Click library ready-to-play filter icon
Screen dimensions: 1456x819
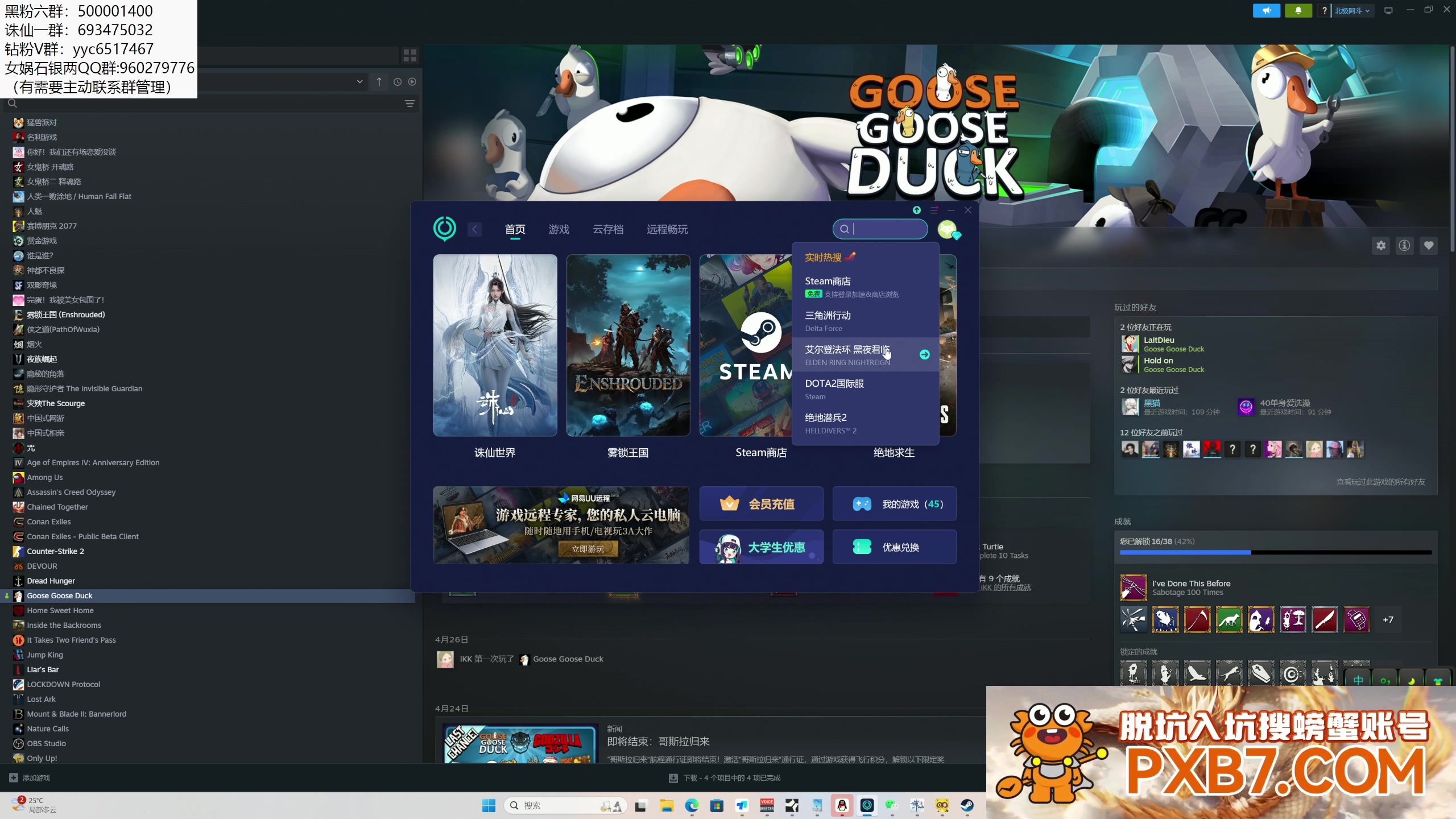click(412, 82)
